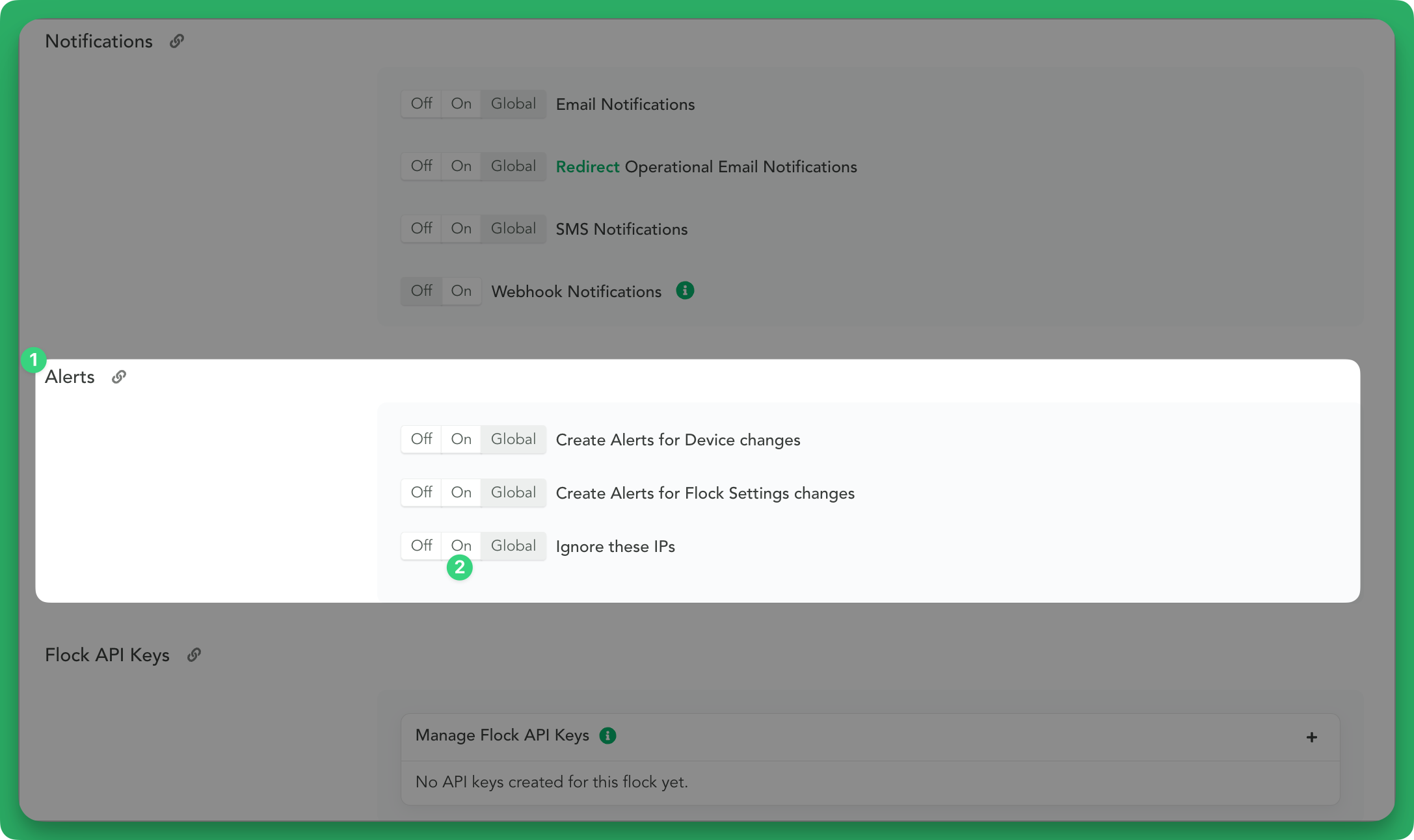
Task: Copy anchor link icon beside Notifications heading
Action: 177,42
